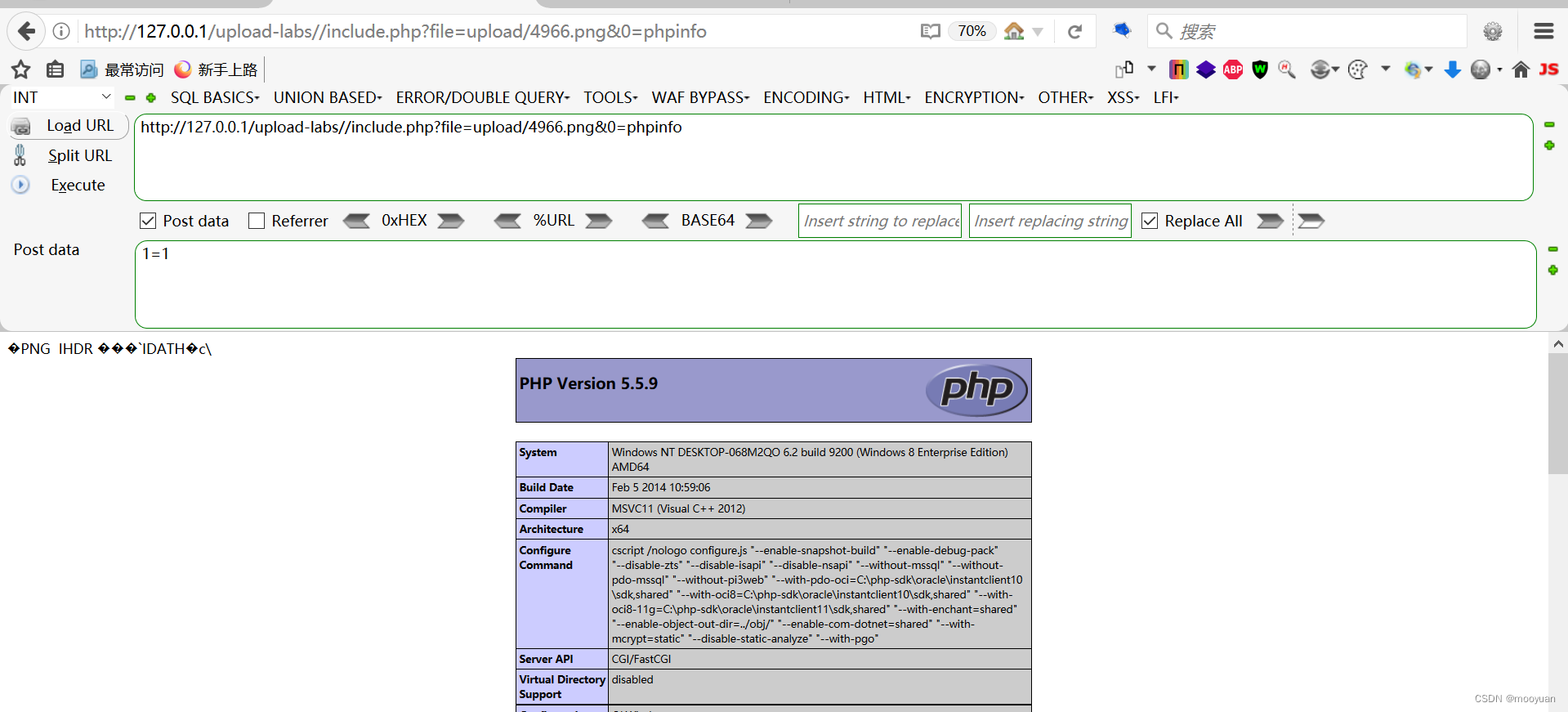1568x712 pixels.
Task: Click the green minus icon beside INT selector
Action: (x=130, y=97)
